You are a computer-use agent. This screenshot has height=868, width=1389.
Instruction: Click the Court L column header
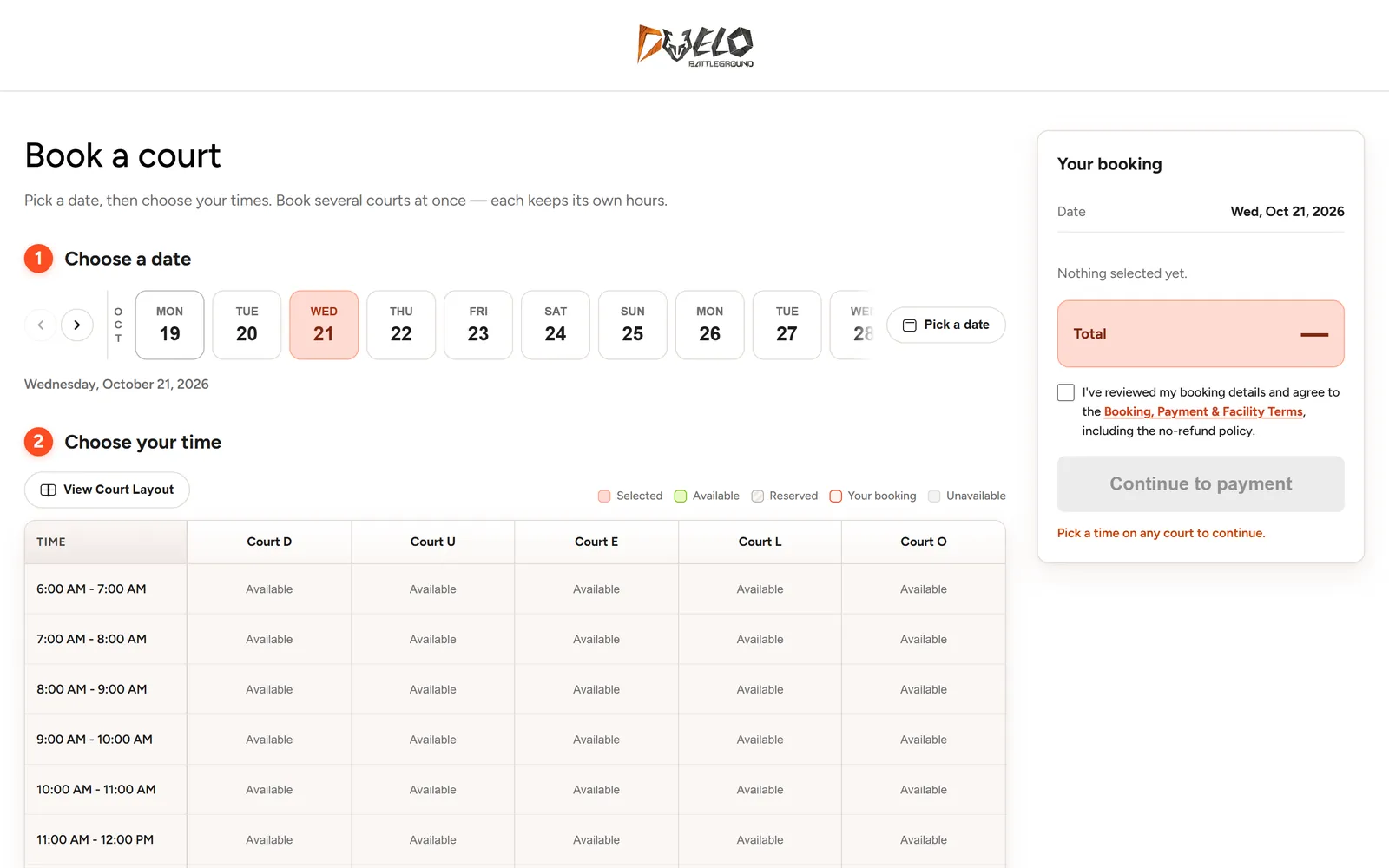pyautogui.click(x=760, y=542)
